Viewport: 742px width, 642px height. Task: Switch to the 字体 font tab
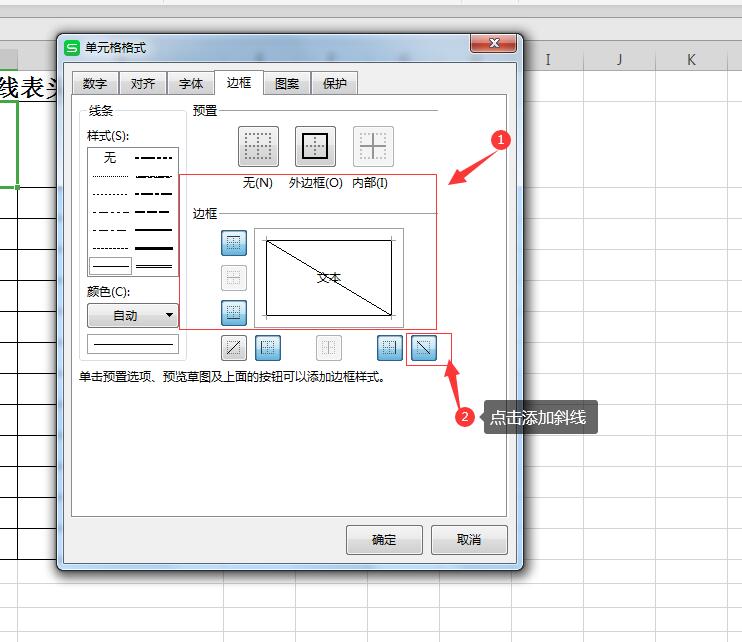[191, 84]
